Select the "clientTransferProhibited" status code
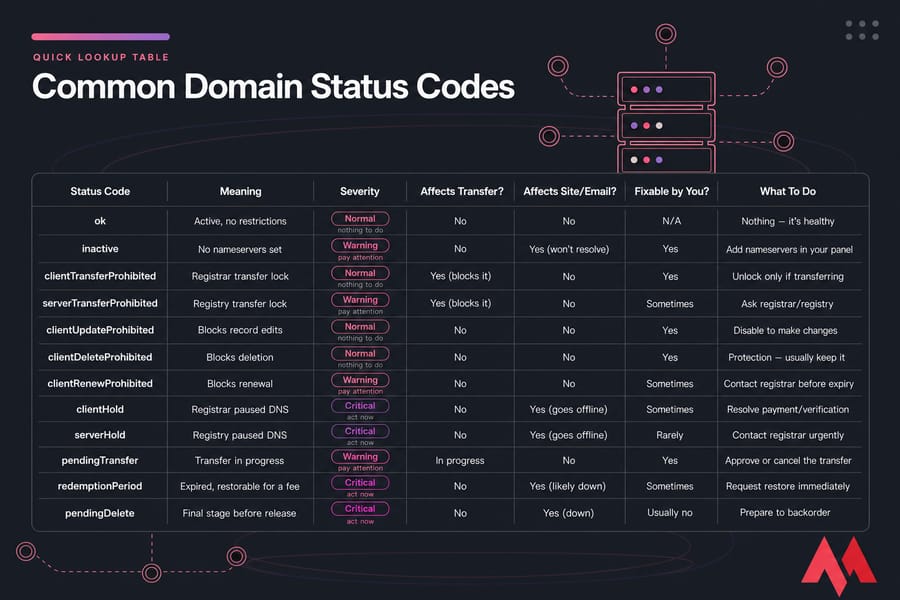 click(x=100, y=276)
